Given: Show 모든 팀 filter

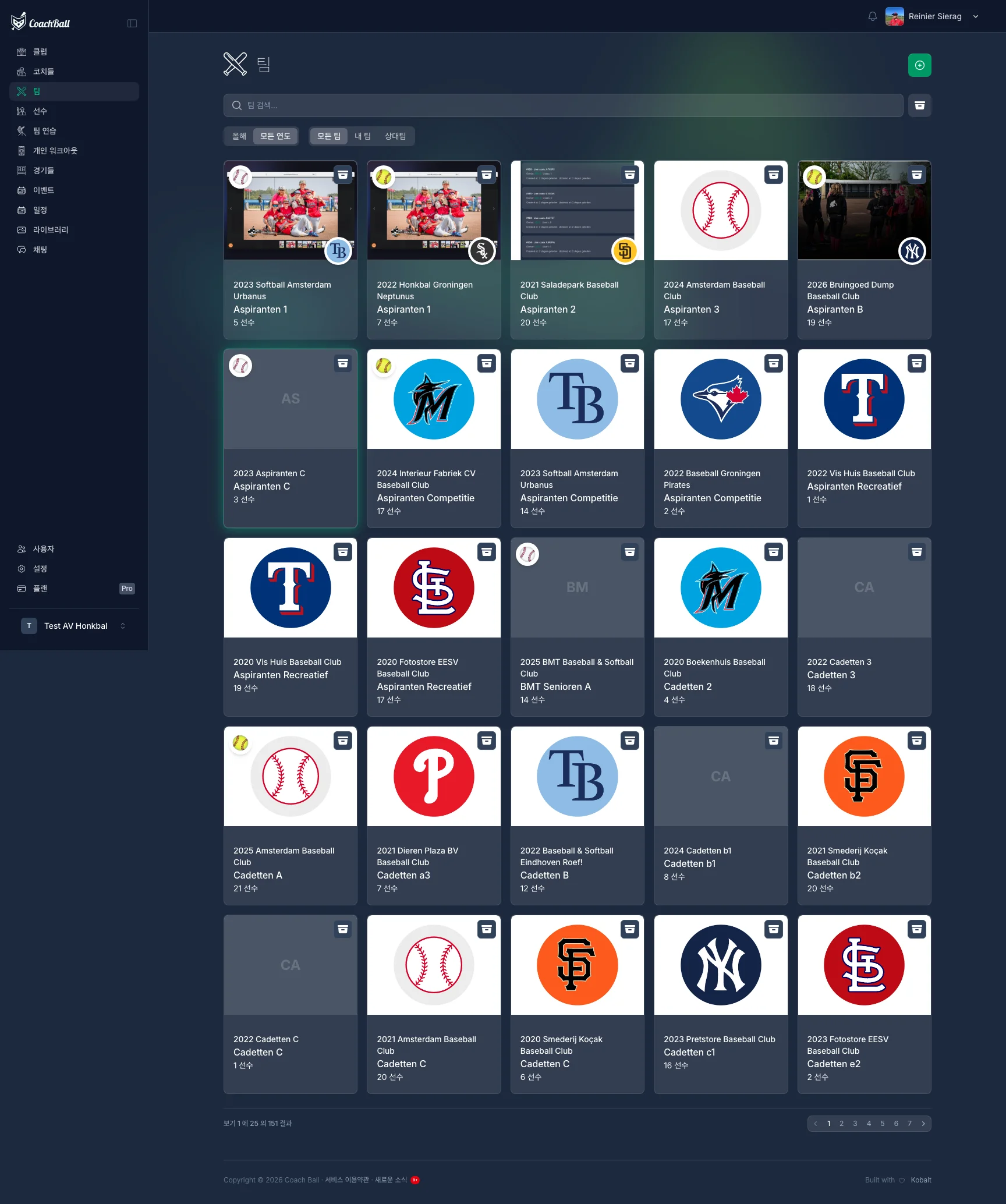Looking at the screenshot, I should point(329,136).
